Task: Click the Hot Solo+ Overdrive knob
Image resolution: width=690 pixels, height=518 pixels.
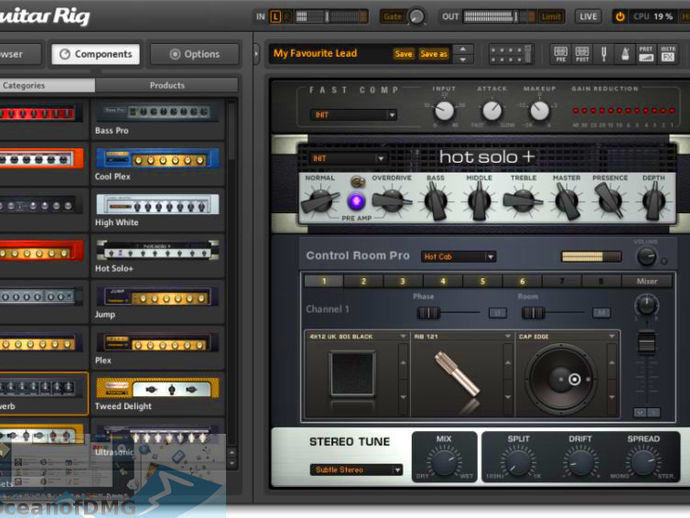Action: [x=391, y=201]
